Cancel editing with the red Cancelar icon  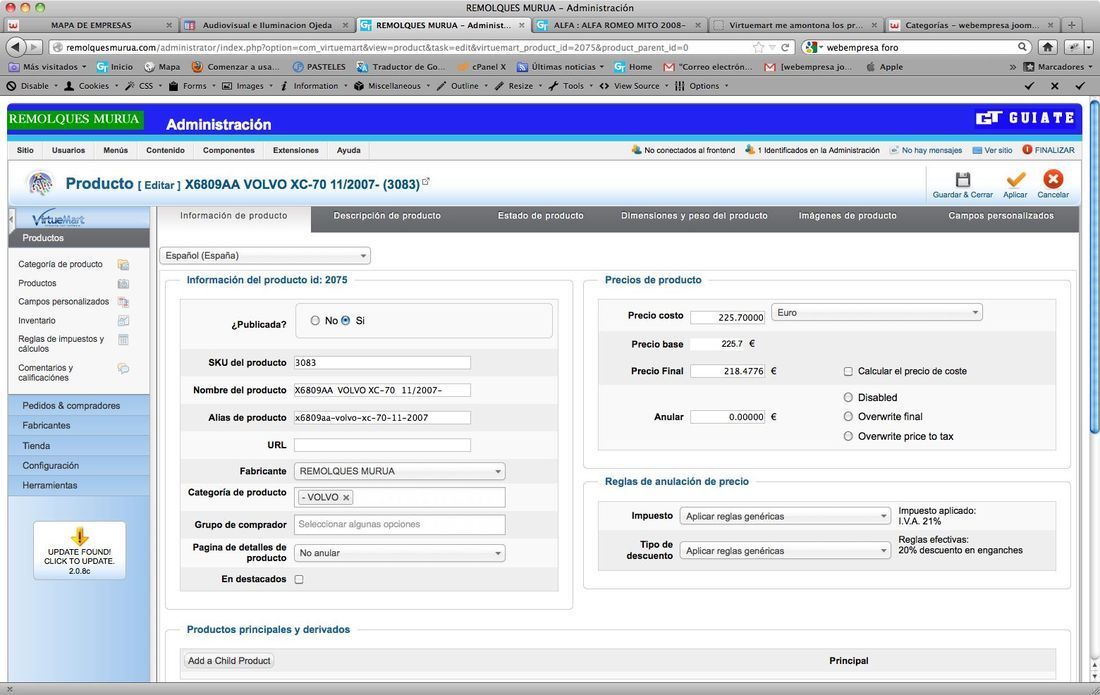click(1053, 179)
